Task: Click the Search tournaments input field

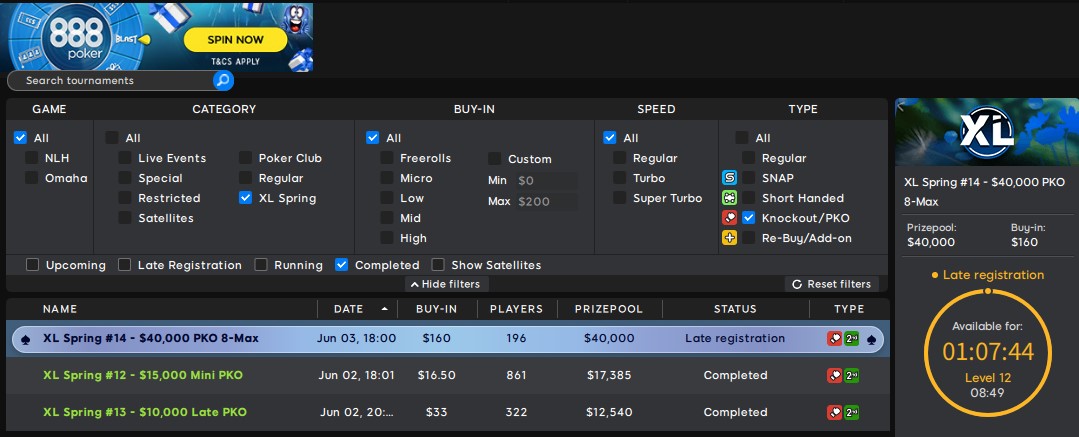Action: tap(110, 80)
